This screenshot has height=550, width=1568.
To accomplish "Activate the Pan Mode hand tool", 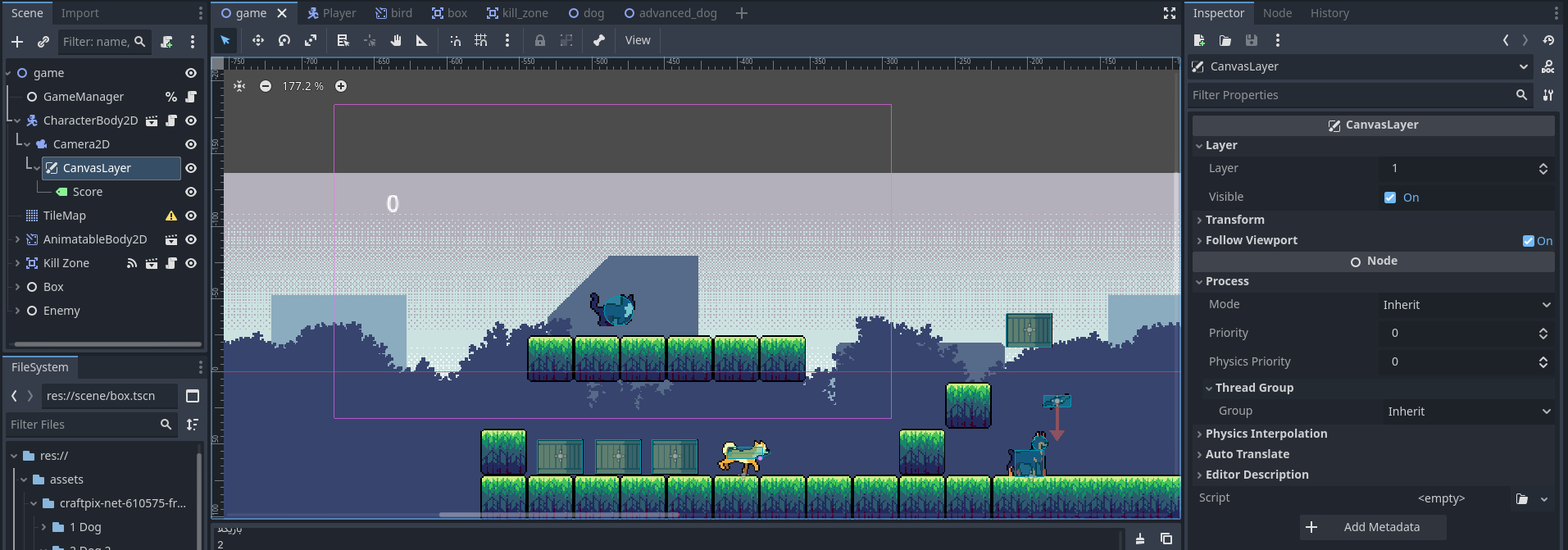I will 396,40.
